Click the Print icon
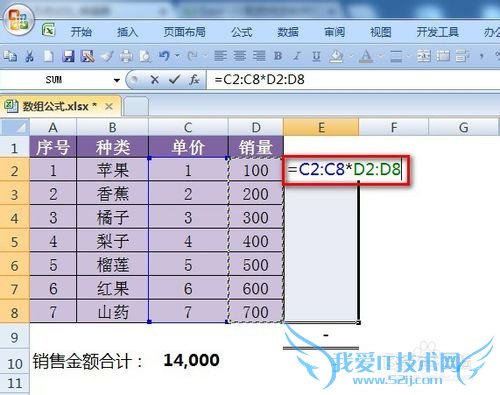 coord(126,56)
